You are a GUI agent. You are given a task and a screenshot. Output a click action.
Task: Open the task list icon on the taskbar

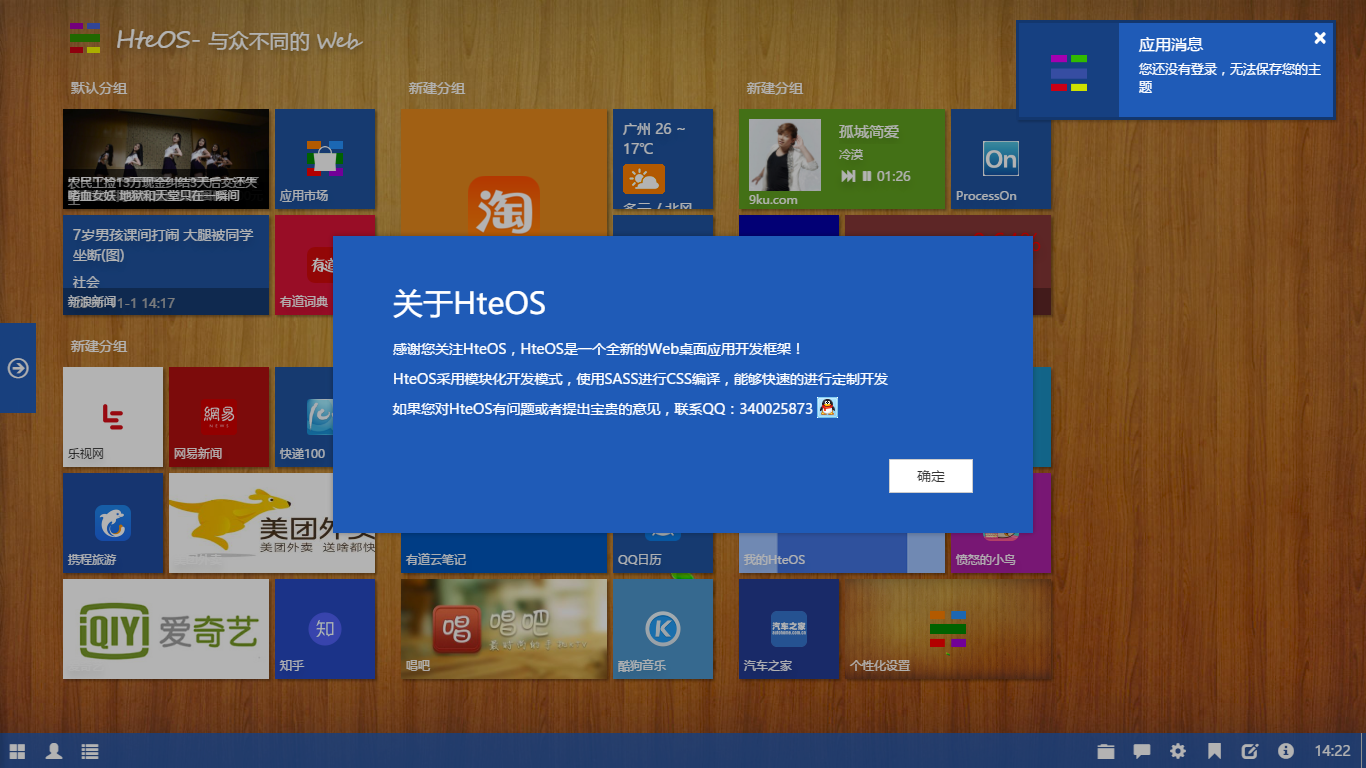click(x=89, y=751)
